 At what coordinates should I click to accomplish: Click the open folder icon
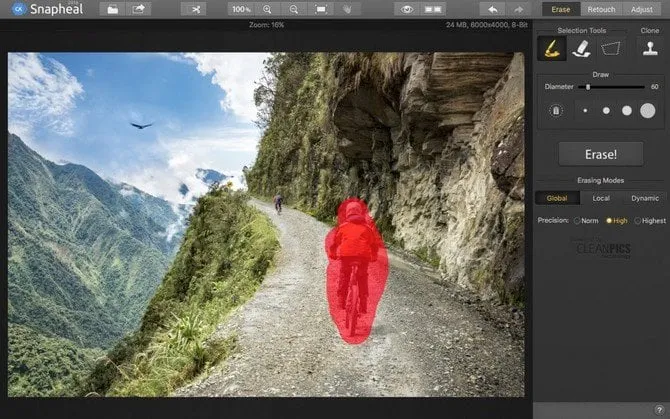[x=112, y=9]
